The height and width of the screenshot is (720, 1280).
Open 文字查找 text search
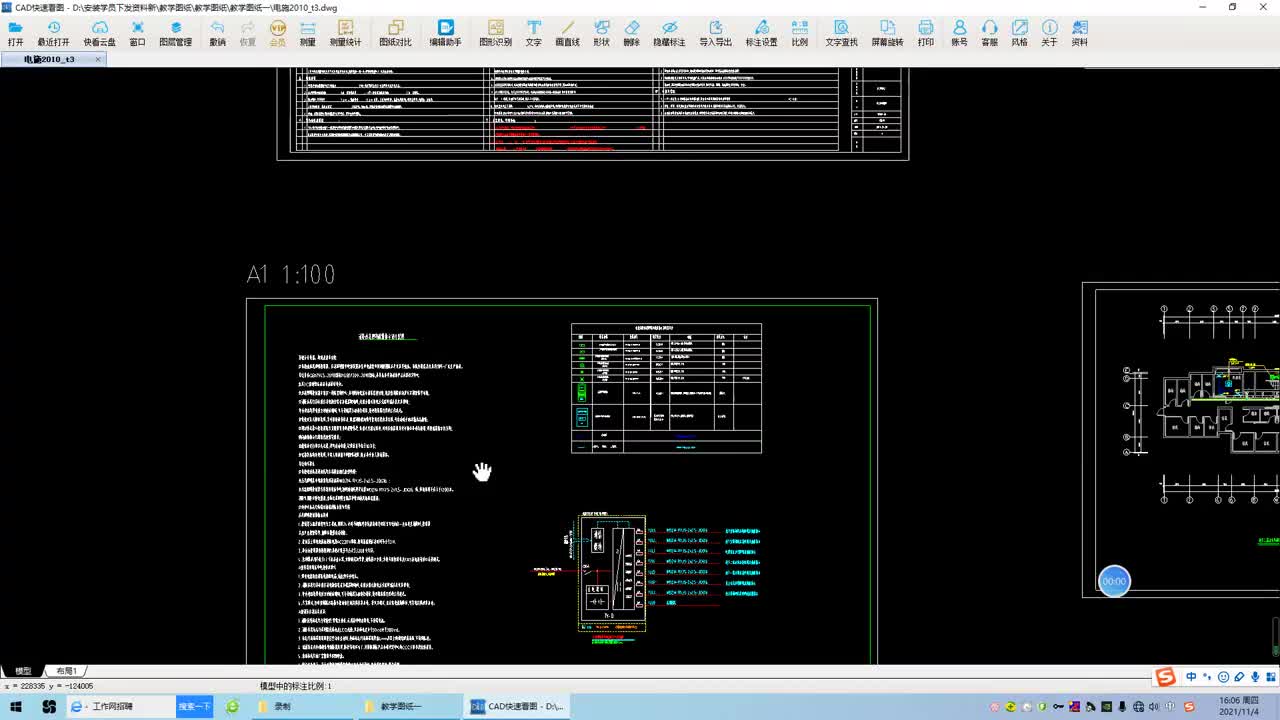[841, 33]
